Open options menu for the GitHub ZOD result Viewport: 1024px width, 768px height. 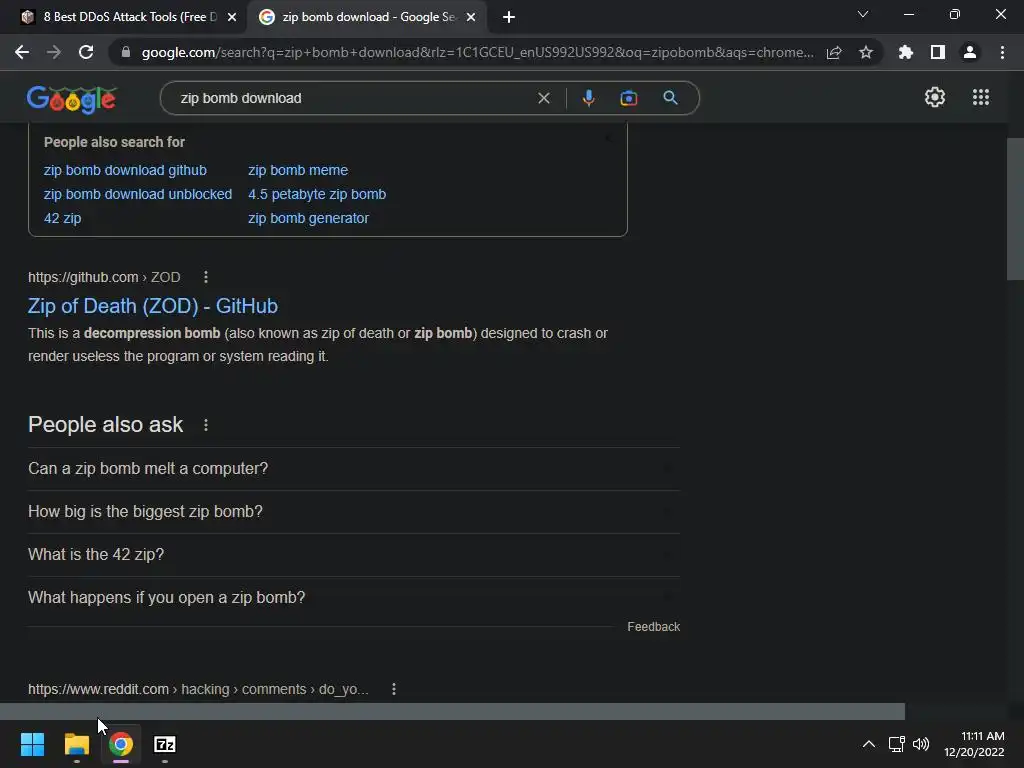coord(206,277)
